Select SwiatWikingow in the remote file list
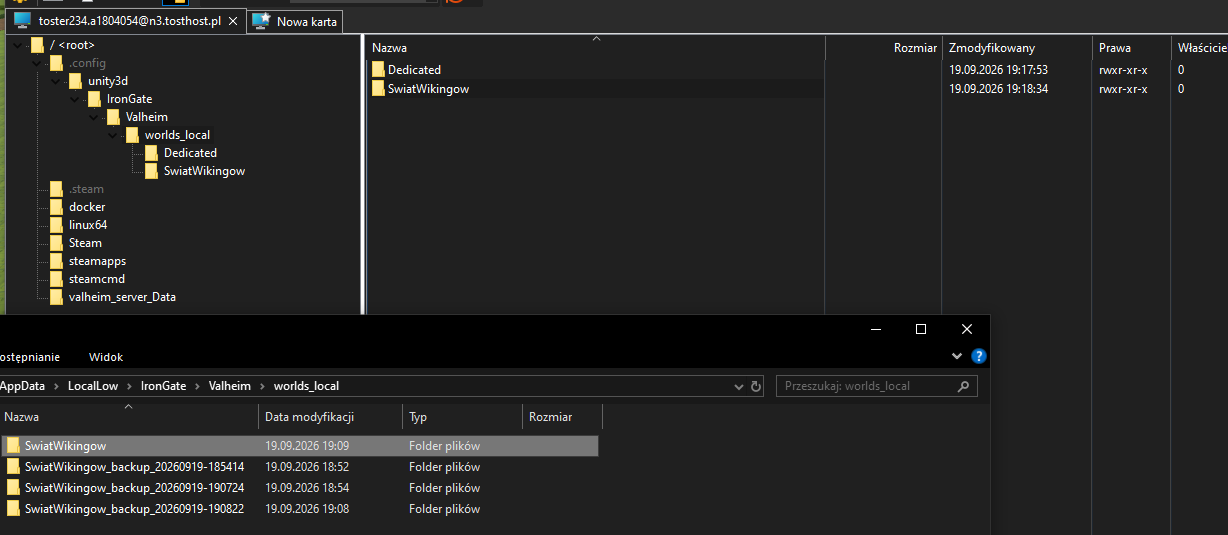 point(428,89)
